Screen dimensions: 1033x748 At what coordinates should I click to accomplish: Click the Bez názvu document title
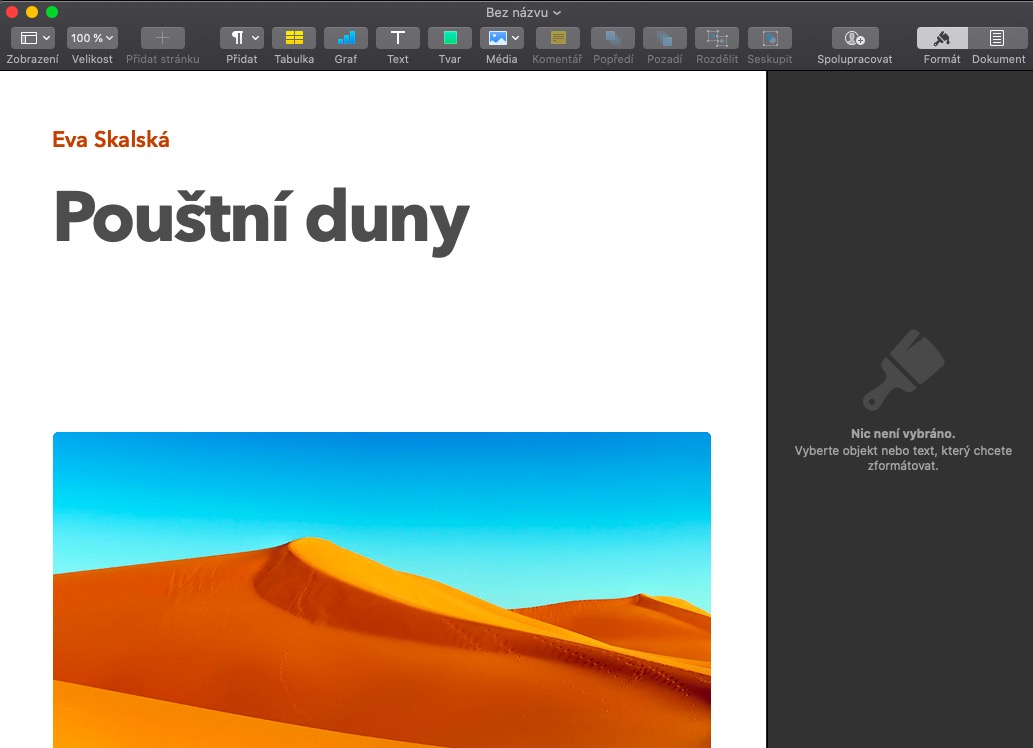(x=516, y=12)
